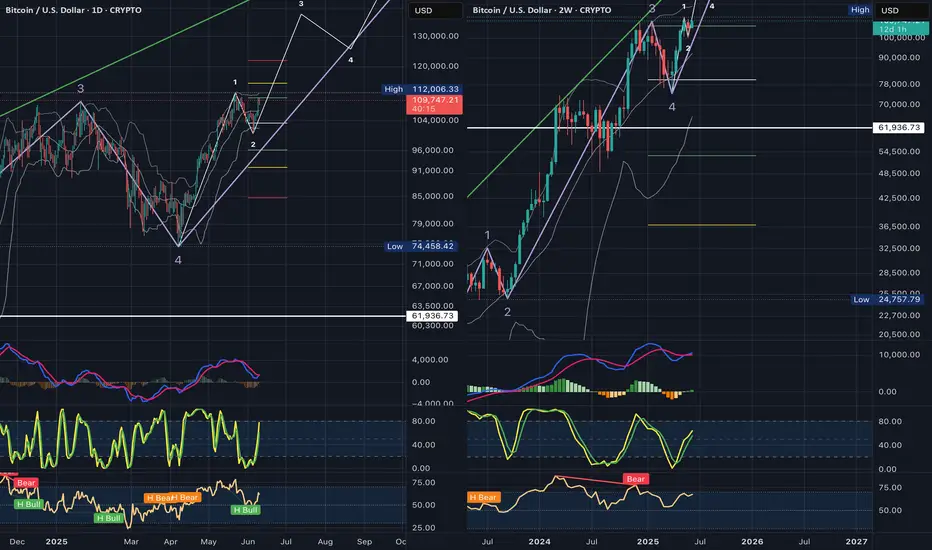Click the May label on the 1D time axis
This screenshot has width=932, height=550.
pyautogui.click(x=209, y=542)
